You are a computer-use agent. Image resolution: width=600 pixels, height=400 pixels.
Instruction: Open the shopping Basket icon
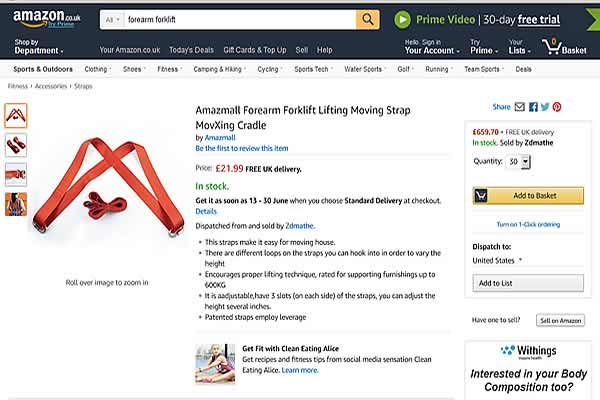(564, 47)
